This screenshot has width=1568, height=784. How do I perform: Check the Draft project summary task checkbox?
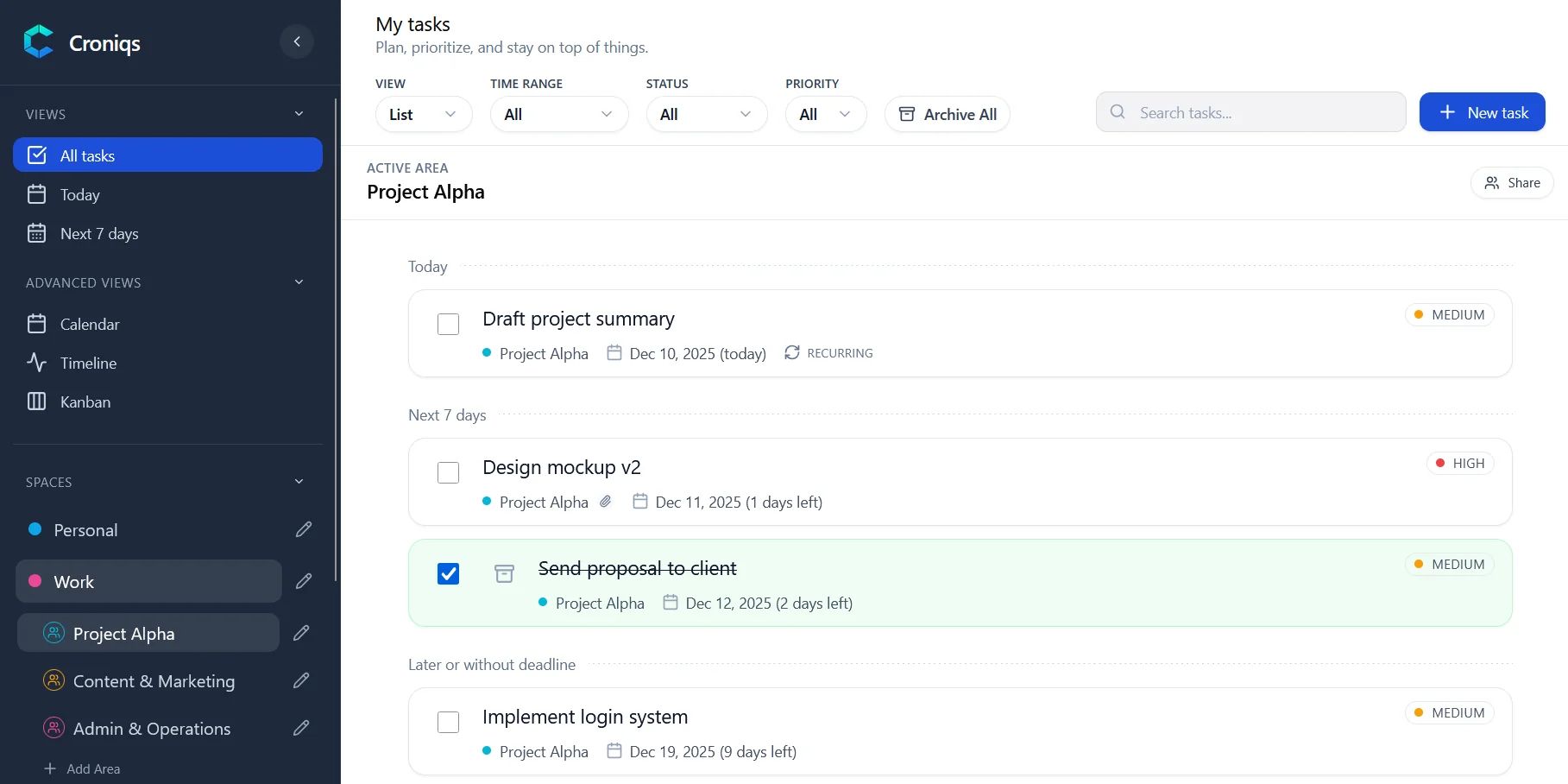448,324
